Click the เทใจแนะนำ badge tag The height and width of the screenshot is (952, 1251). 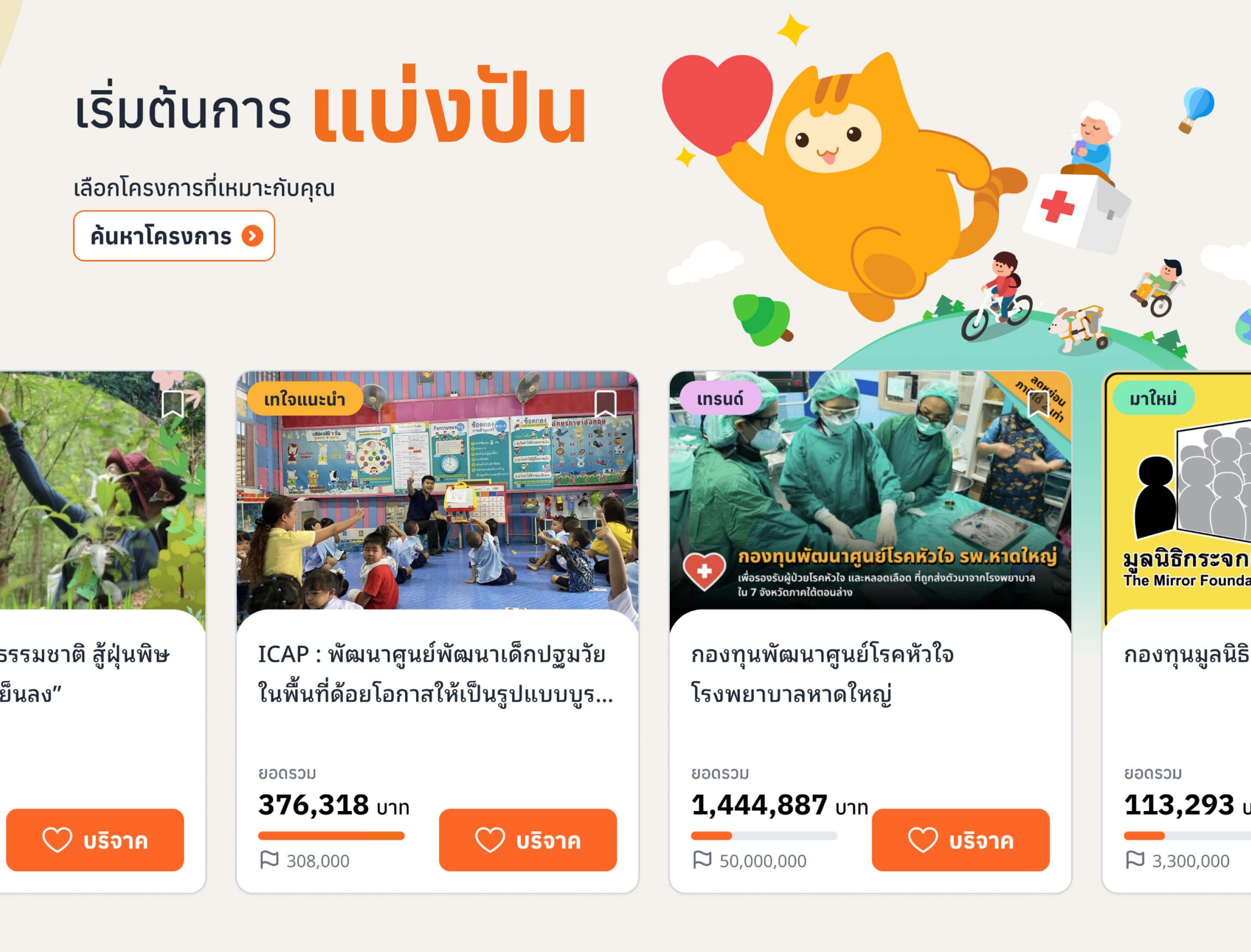point(305,399)
